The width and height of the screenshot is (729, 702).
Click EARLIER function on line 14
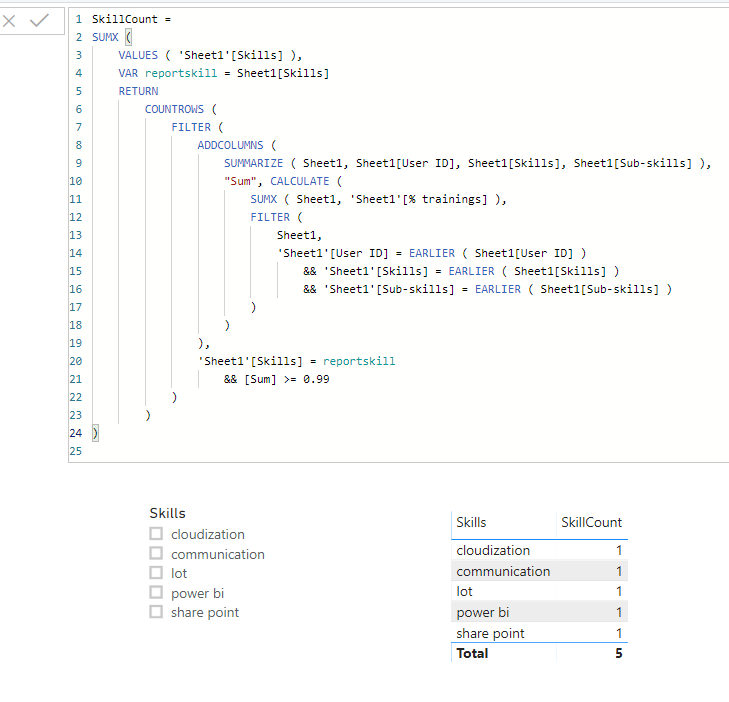[x=432, y=253]
